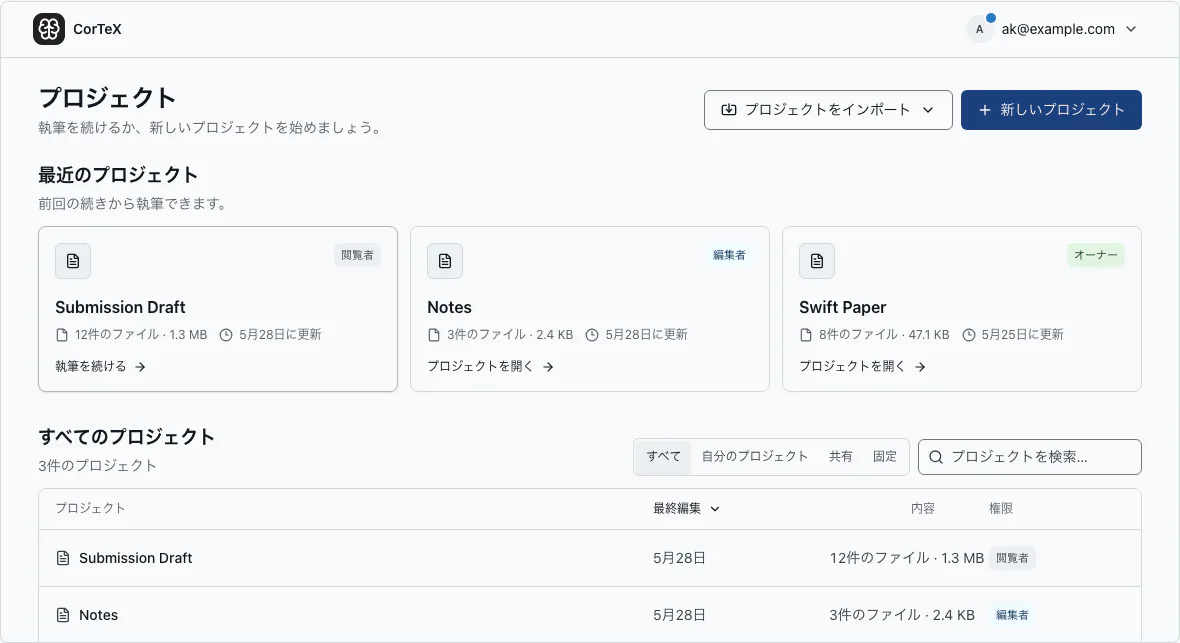Open the プロジェクトをインポート dropdown
The height and width of the screenshot is (643, 1180).
coord(828,110)
